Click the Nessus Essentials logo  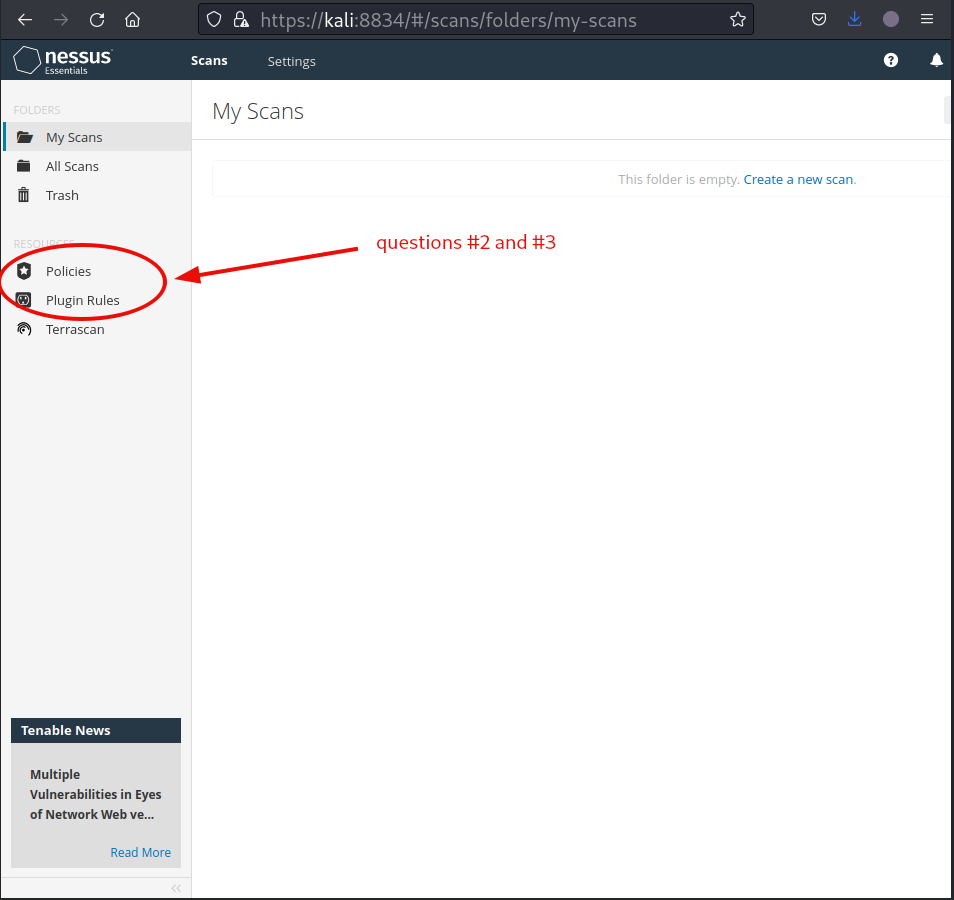click(x=62, y=61)
